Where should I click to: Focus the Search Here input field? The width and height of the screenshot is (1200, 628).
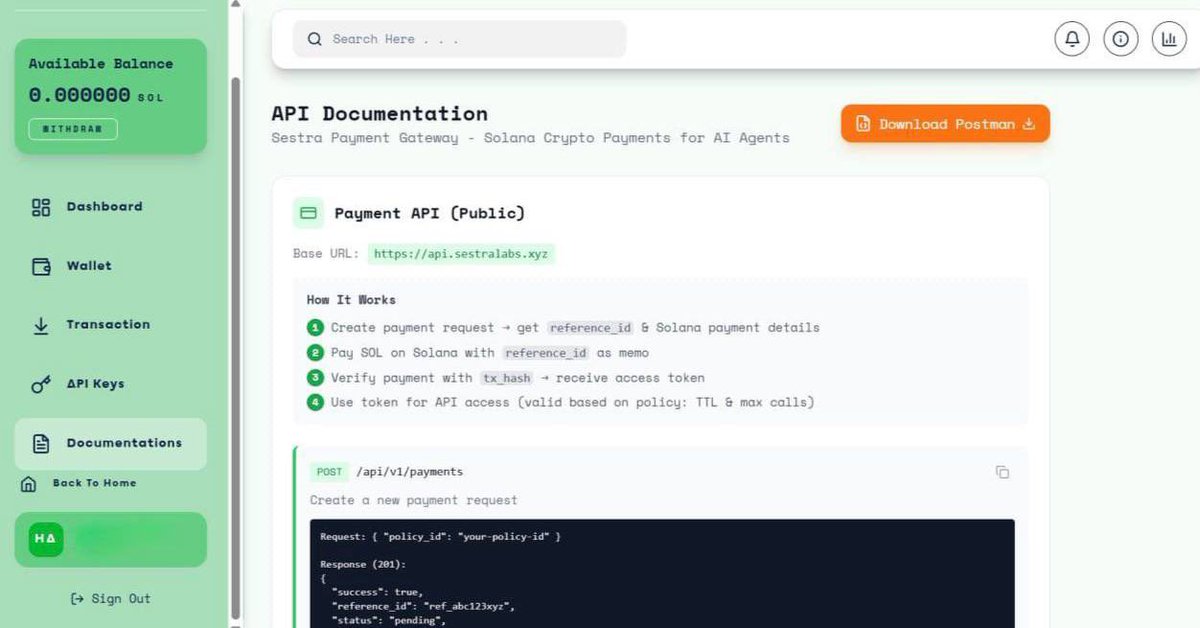[x=459, y=39]
